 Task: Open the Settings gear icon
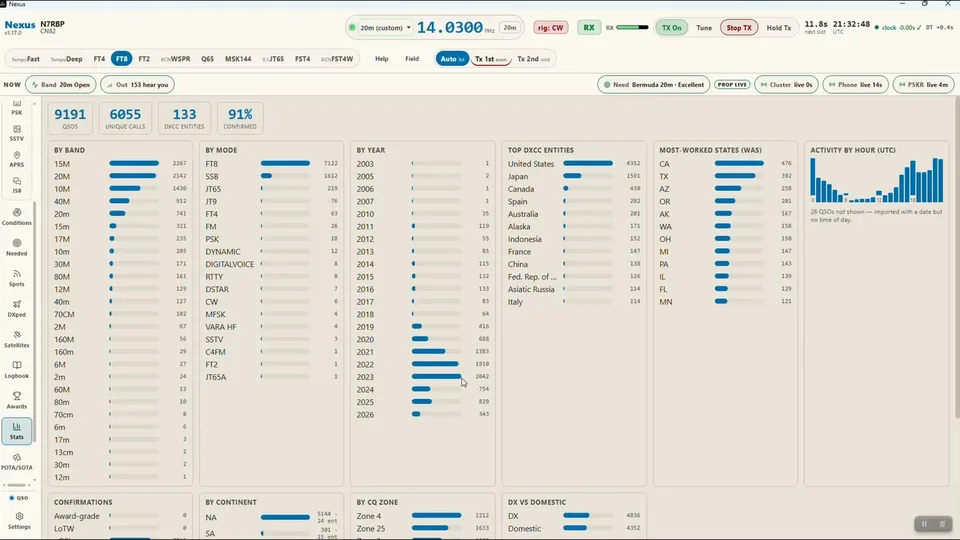tap(19, 520)
